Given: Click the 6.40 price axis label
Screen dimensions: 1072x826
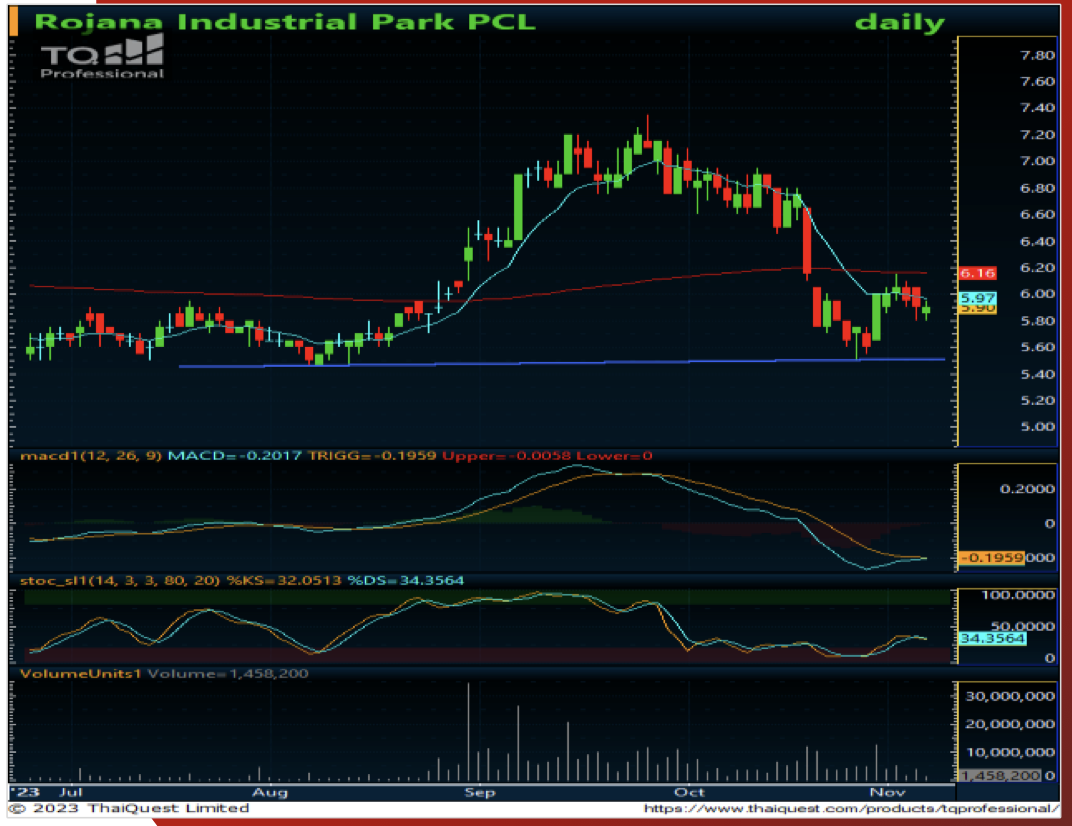Looking at the screenshot, I should 1037,241.
